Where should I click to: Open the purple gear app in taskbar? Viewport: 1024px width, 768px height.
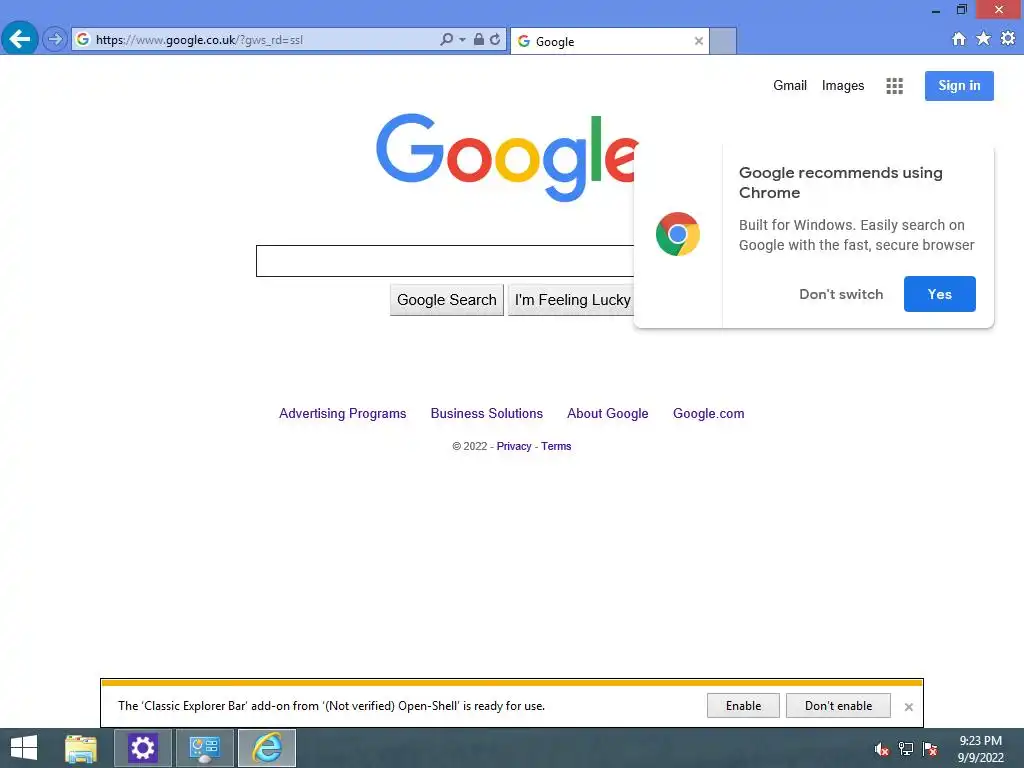tap(142, 748)
